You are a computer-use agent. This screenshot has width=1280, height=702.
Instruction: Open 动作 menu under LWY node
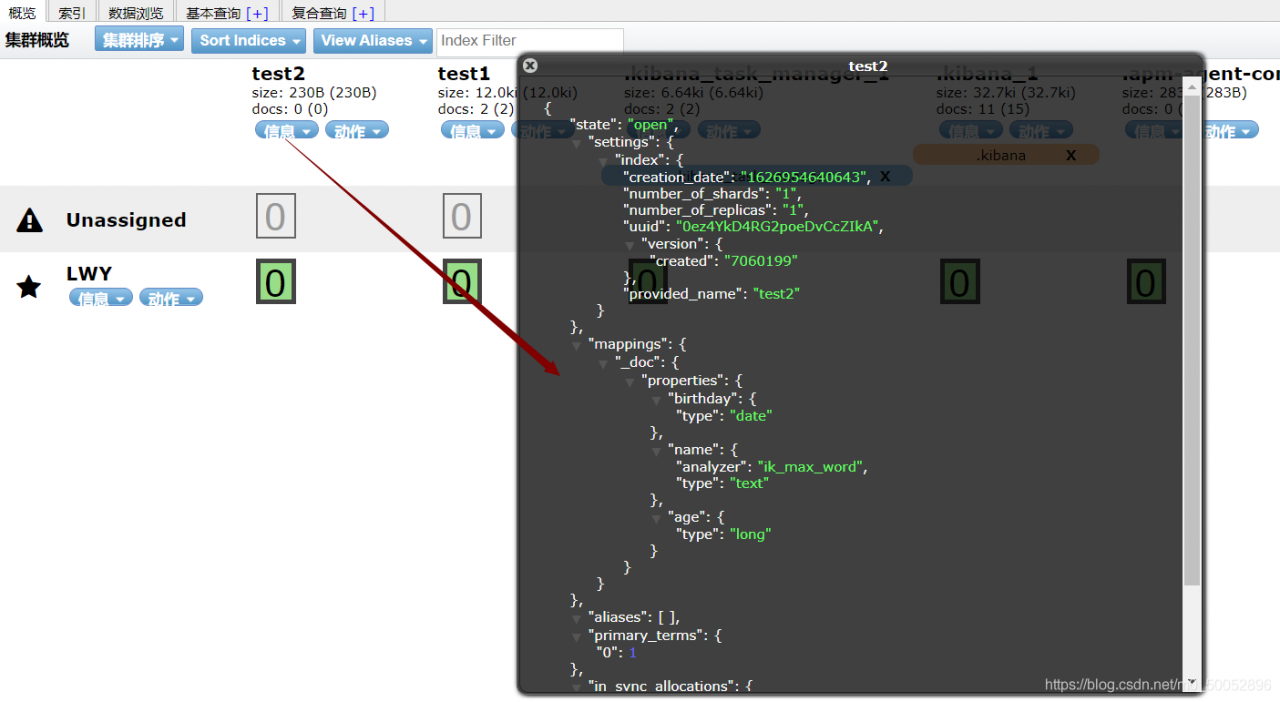(x=171, y=297)
